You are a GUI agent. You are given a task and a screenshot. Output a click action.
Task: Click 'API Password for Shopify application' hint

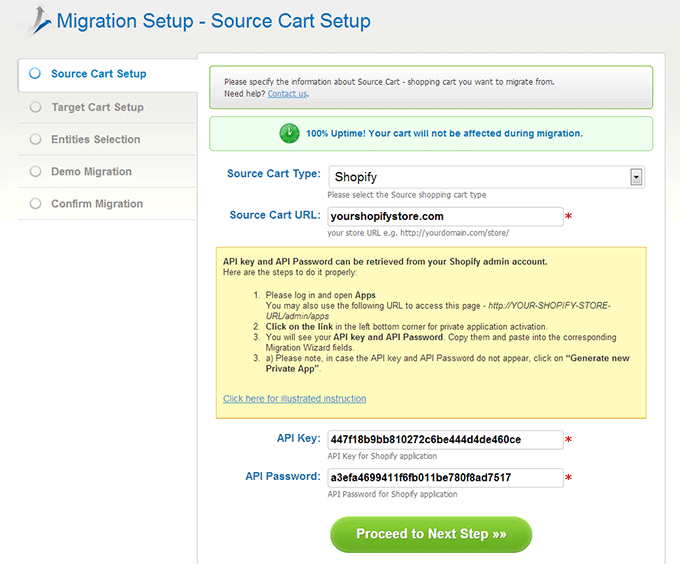392,494
